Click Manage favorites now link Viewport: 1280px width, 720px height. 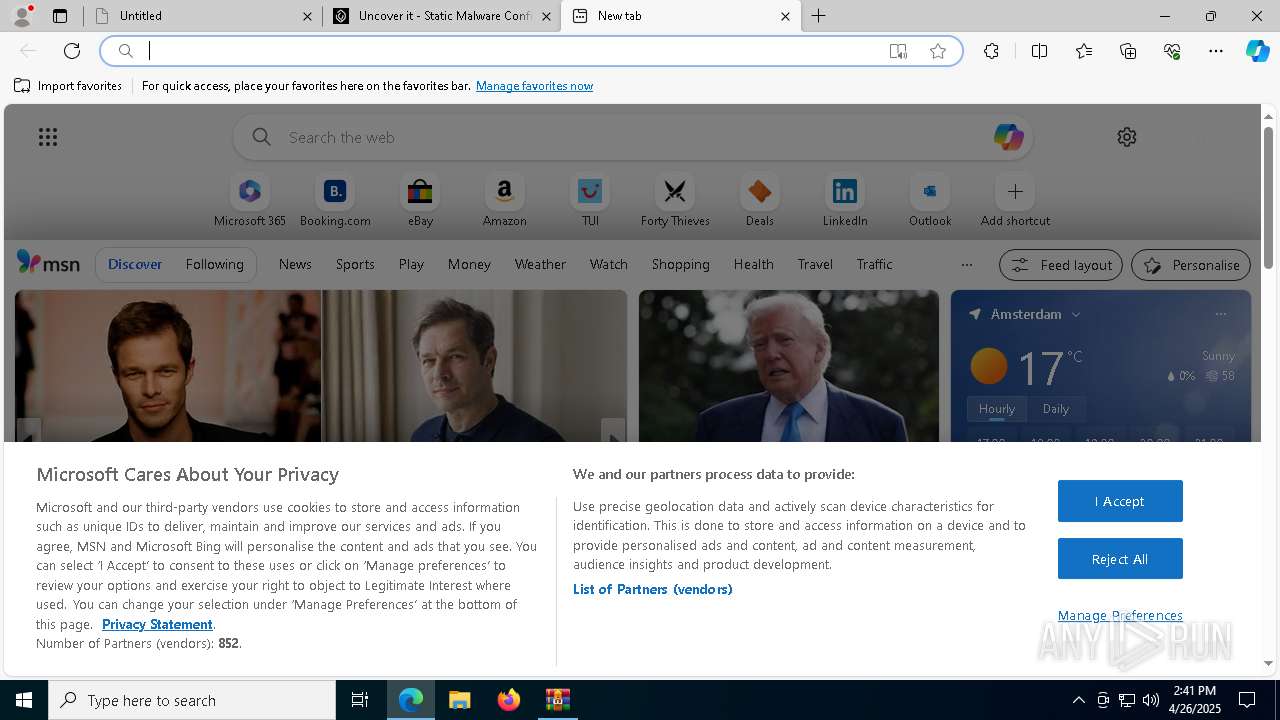534,86
